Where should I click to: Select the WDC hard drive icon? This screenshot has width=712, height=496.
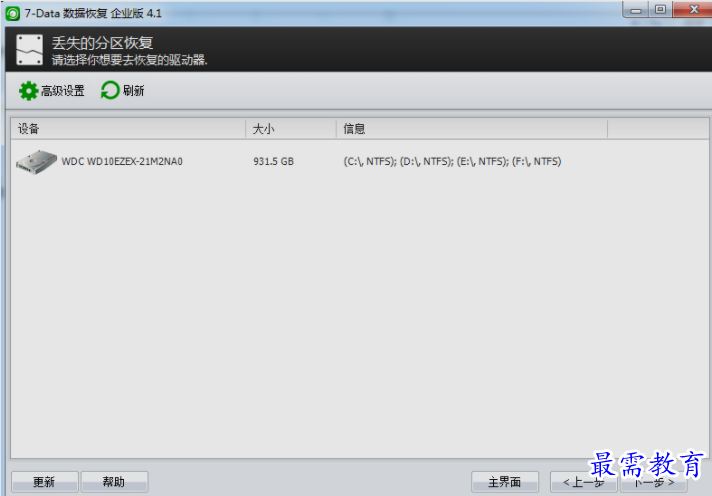36,162
